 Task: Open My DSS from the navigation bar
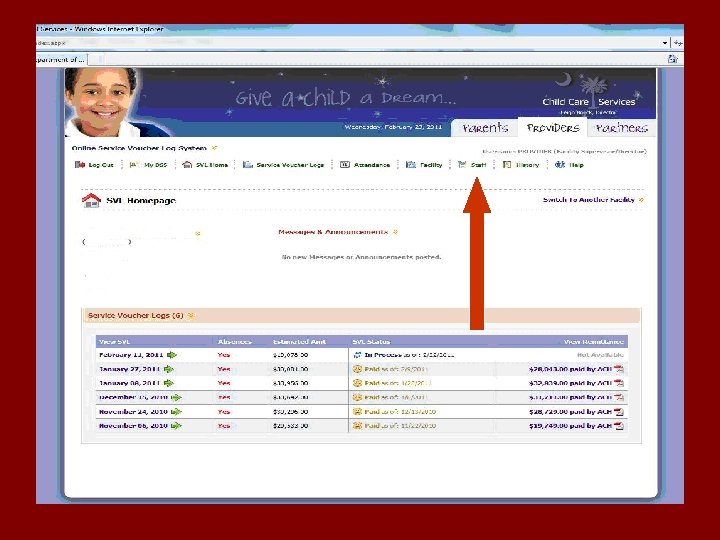148,165
